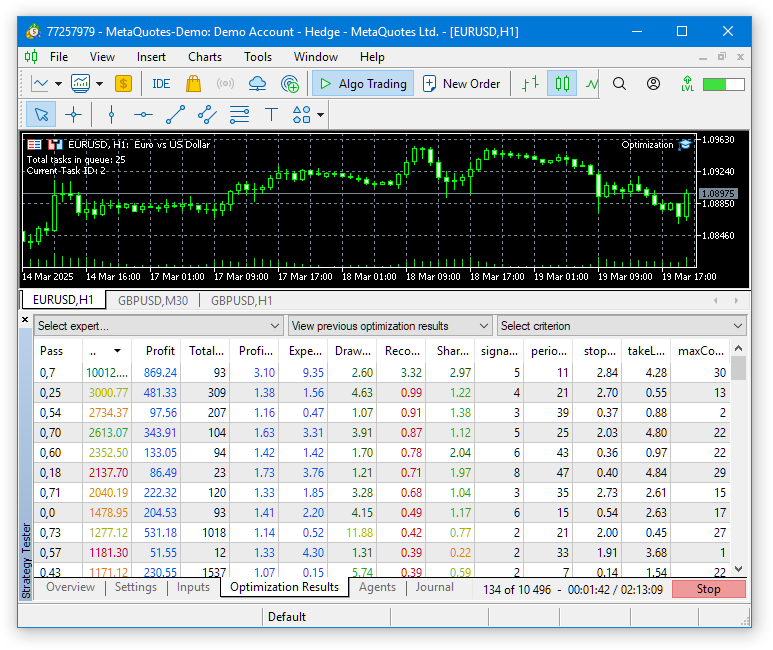Switch to the GBPUSD,M30 chart tab
773x650 pixels.
tap(153, 301)
